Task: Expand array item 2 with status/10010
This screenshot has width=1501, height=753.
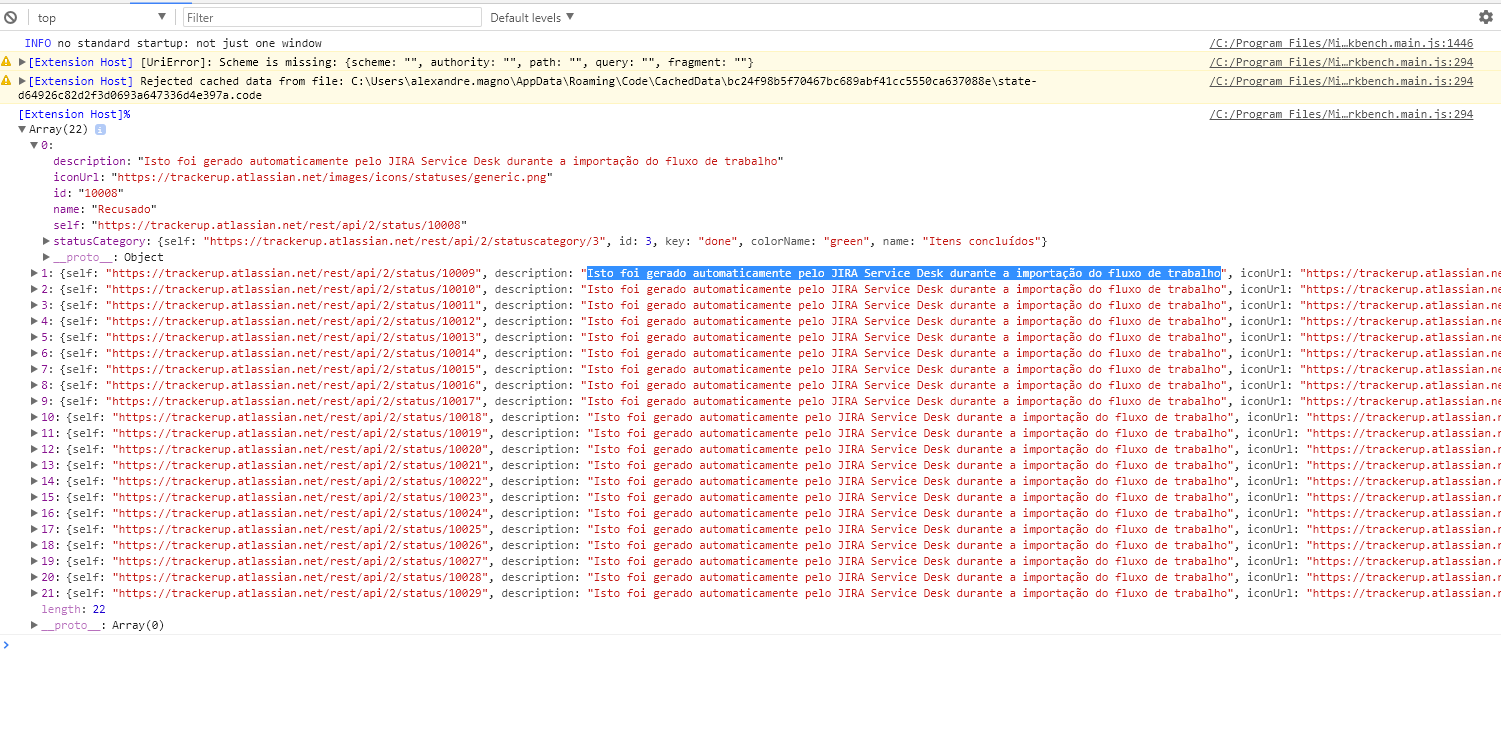Action: pyautogui.click(x=35, y=289)
